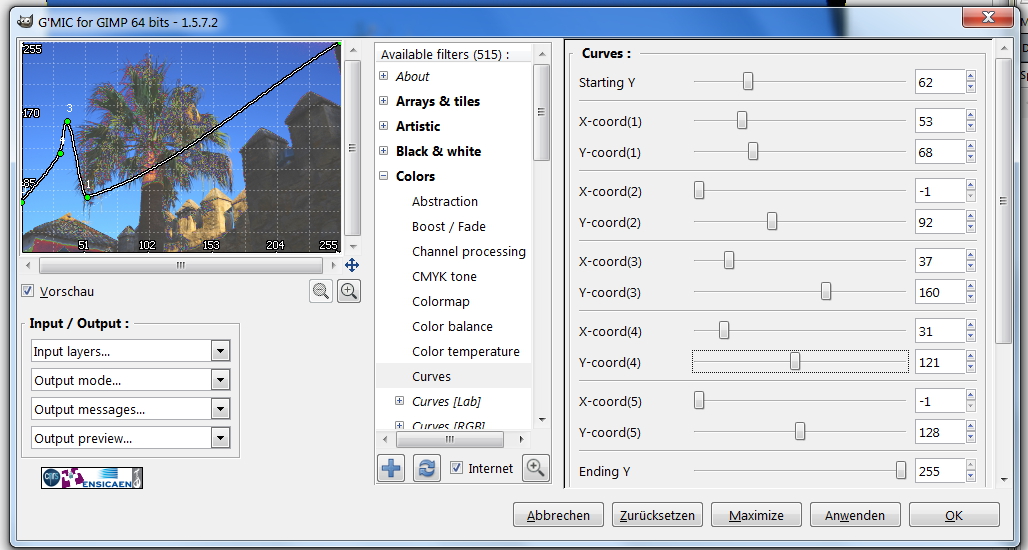1028x550 pixels.
Task: Decrease Y-coord(1) with down stepper arrow
Action: (970, 158)
